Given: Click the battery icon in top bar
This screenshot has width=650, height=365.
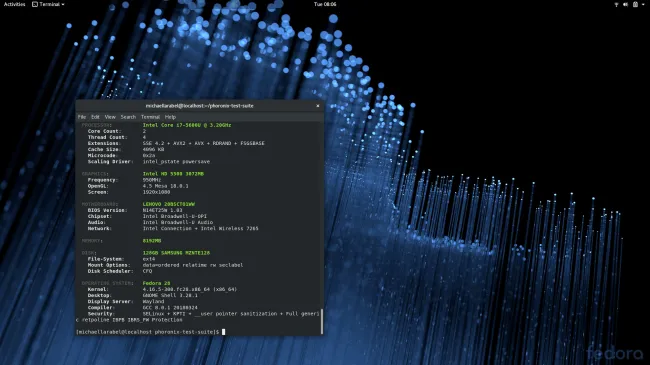Looking at the screenshot, I should (635, 4).
